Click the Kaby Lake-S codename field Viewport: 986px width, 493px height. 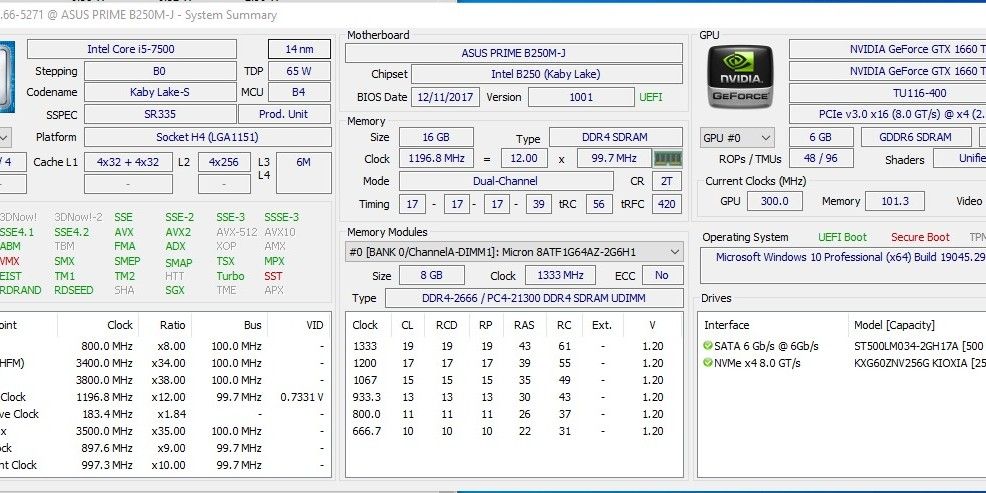point(160,92)
